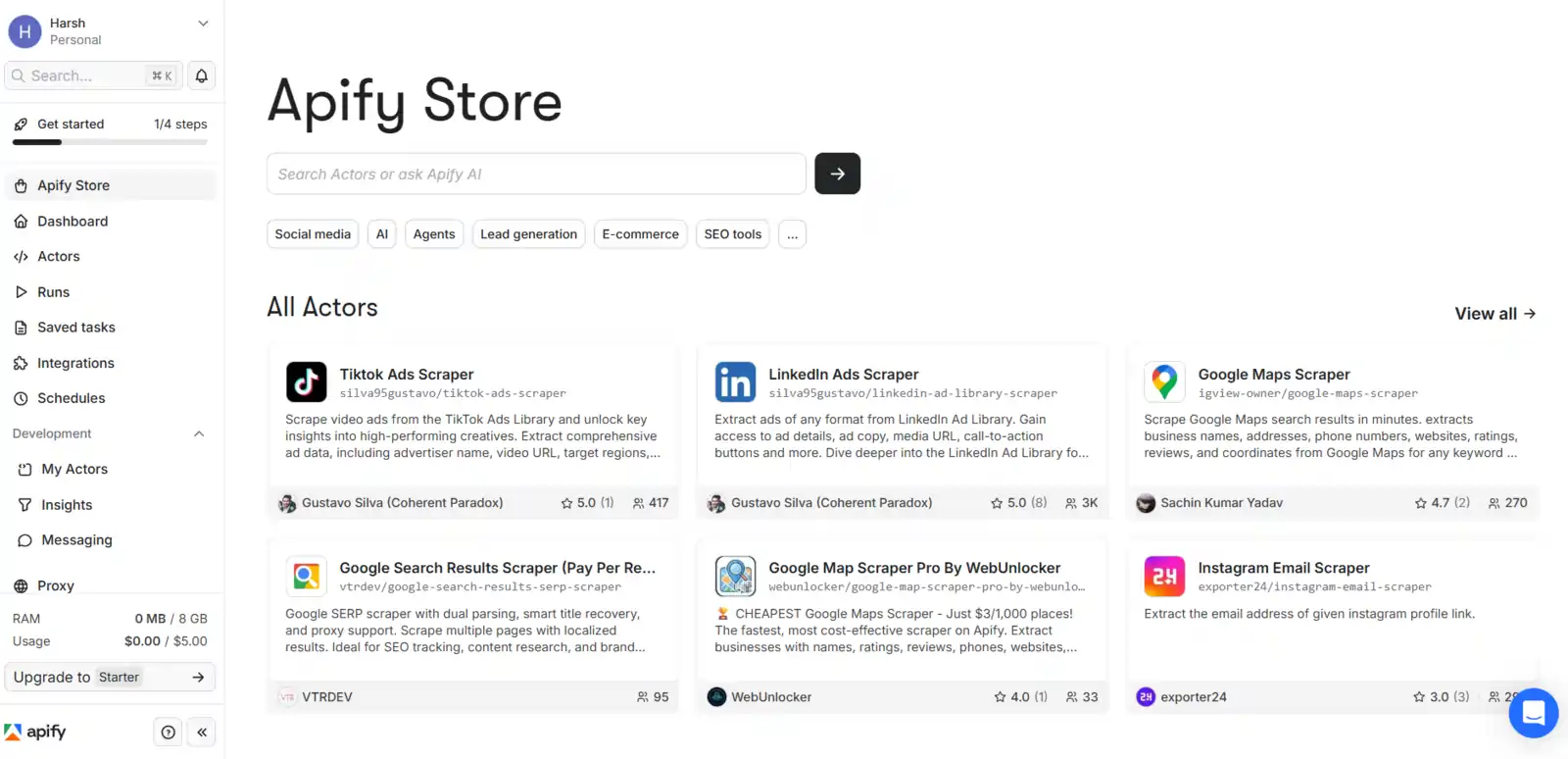Select Apify Store in the sidebar
The width and height of the screenshot is (1568, 759).
(x=112, y=185)
